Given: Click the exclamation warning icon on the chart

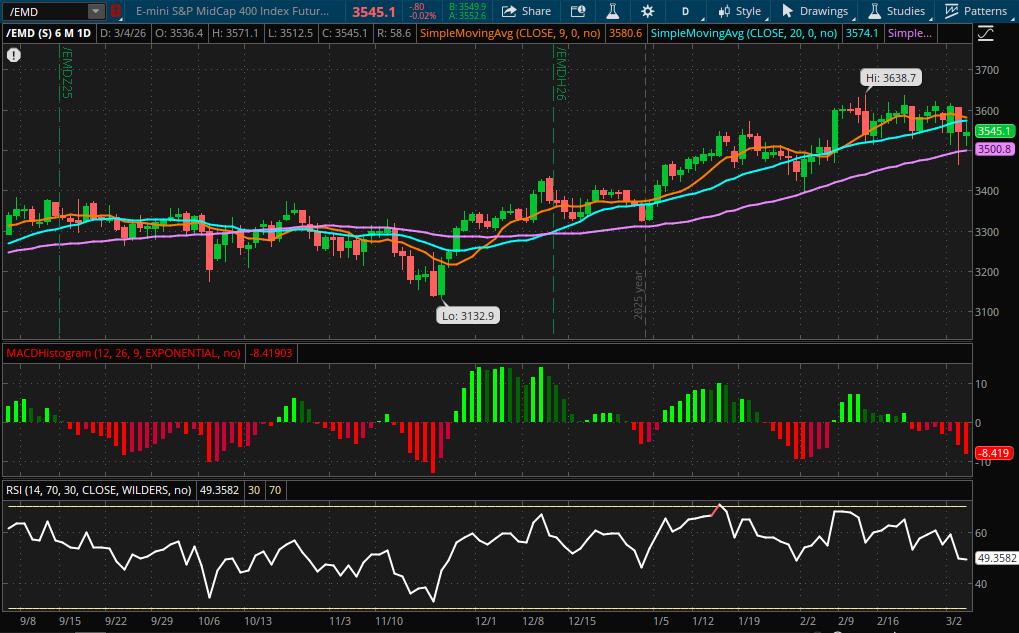Looking at the screenshot, I should point(13,55).
